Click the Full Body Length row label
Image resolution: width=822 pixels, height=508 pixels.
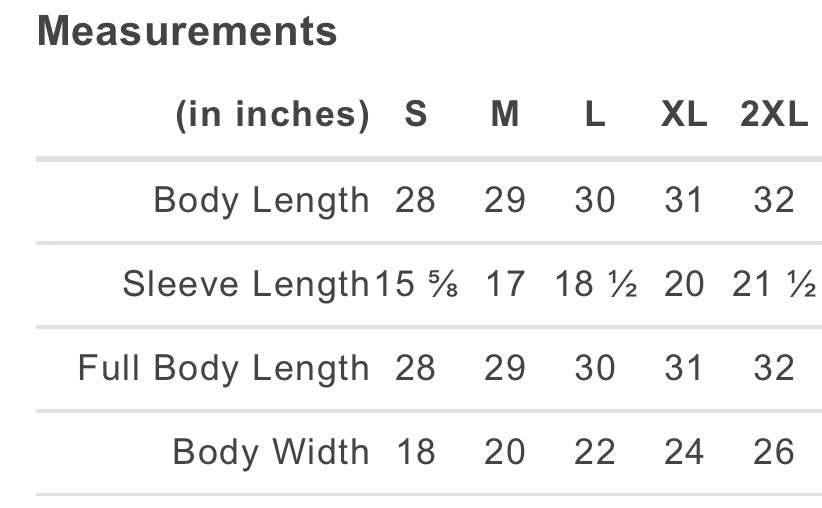[224, 369]
